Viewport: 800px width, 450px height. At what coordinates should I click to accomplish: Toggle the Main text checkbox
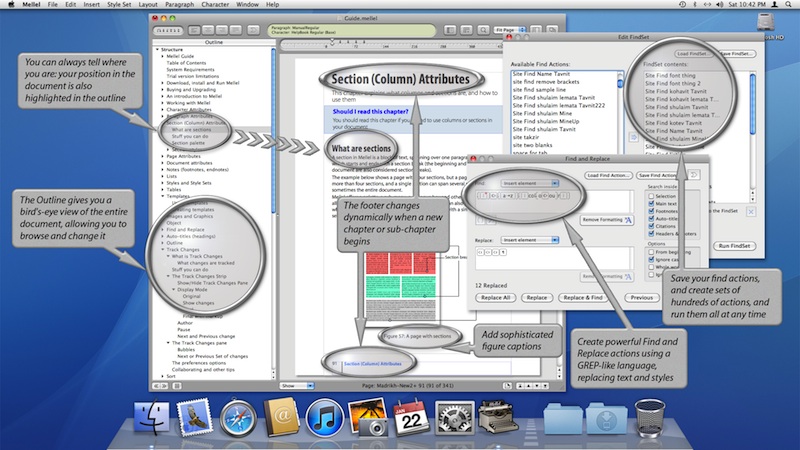click(652, 204)
